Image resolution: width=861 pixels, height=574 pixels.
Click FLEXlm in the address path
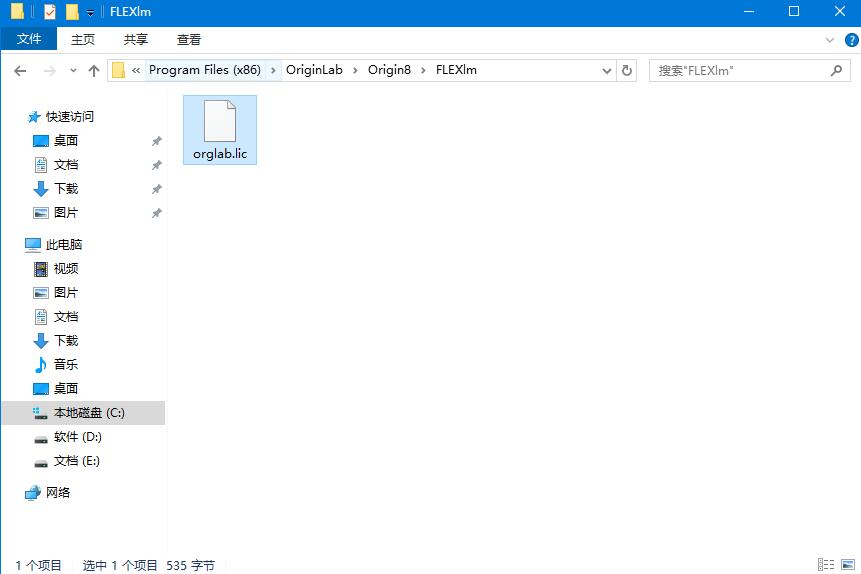tap(456, 70)
